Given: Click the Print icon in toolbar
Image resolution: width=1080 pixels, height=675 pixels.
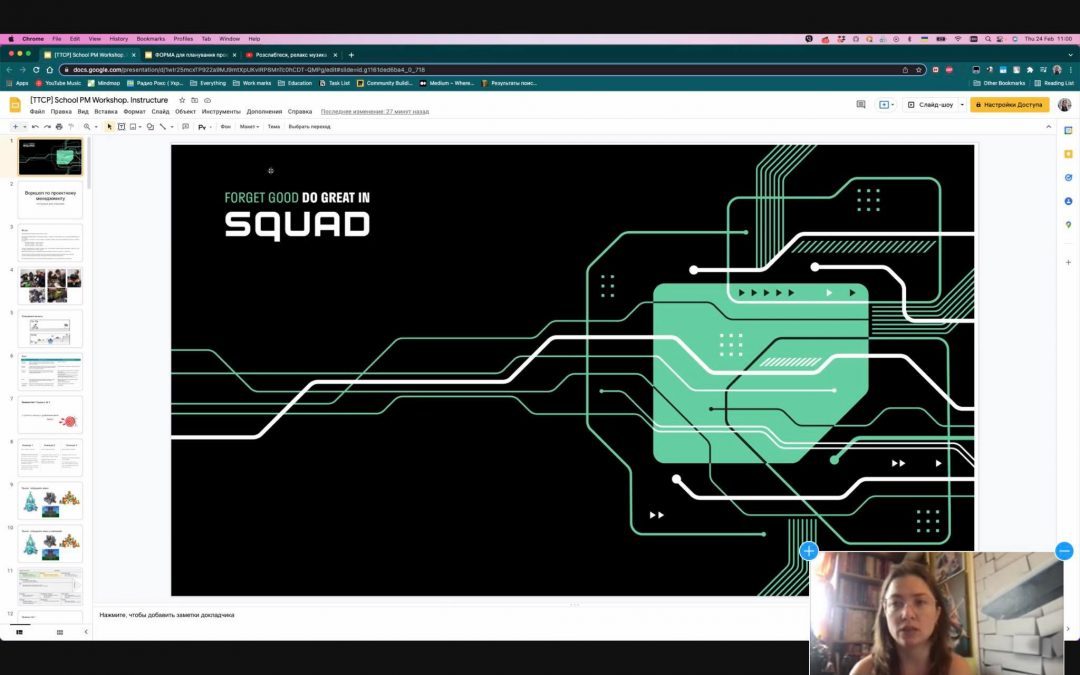Looking at the screenshot, I should (x=59, y=127).
